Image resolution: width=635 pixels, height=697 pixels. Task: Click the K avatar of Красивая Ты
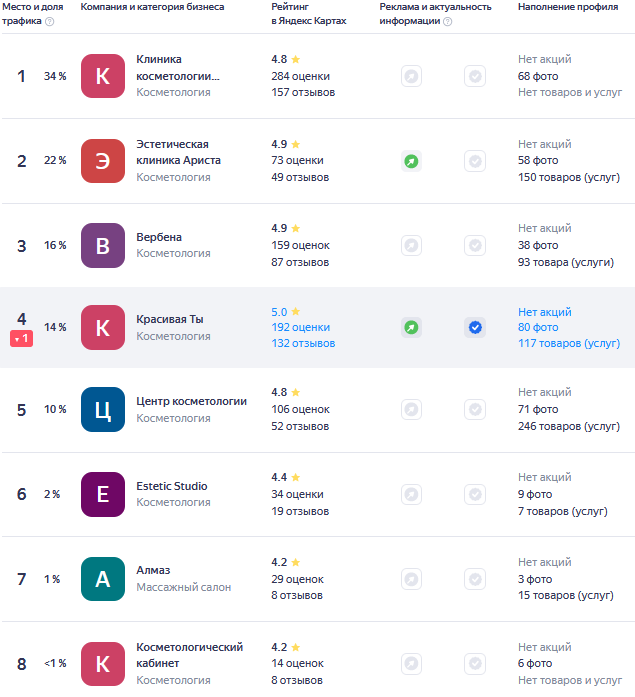(103, 328)
